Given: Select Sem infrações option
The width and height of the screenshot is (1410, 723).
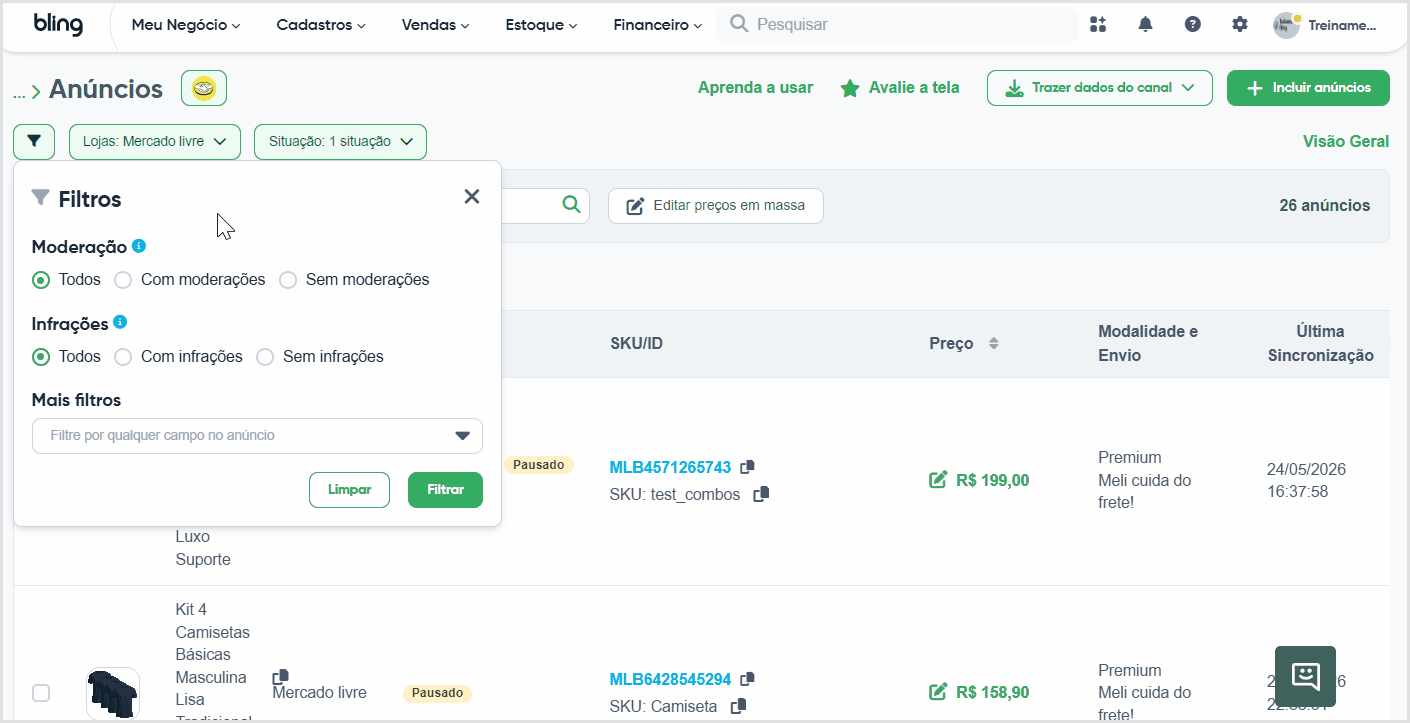Looking at the screenshot, I should (265, 357).
